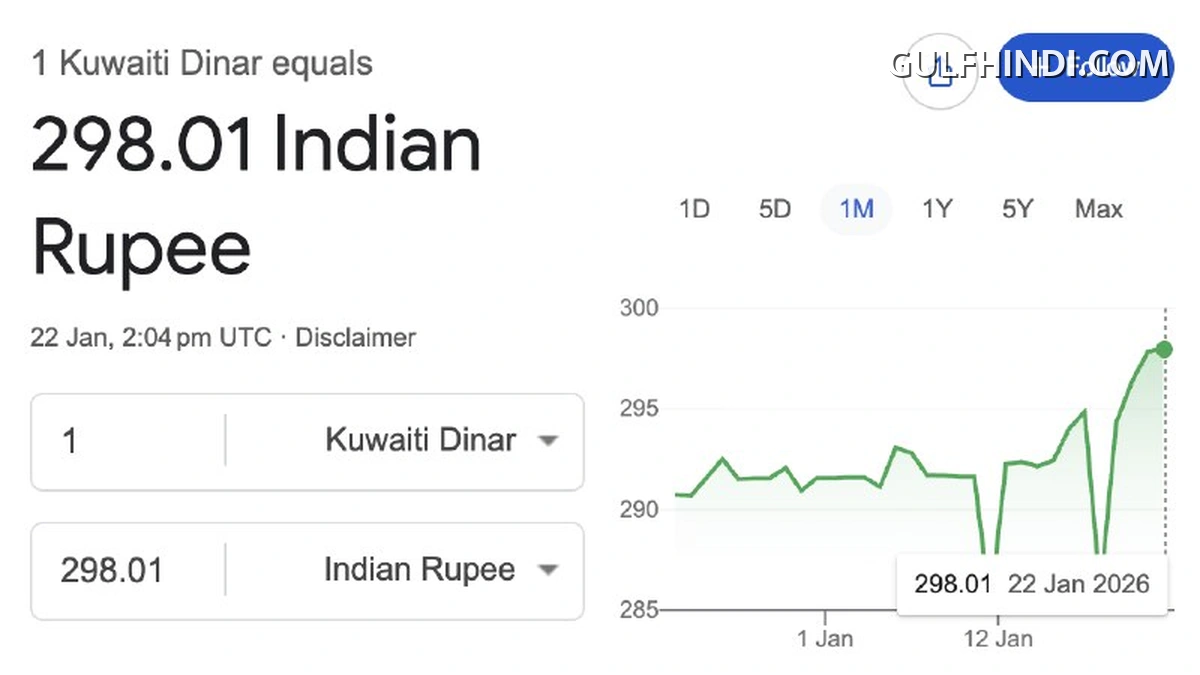Click the green endpoint dot on chart

(1164, 349)
